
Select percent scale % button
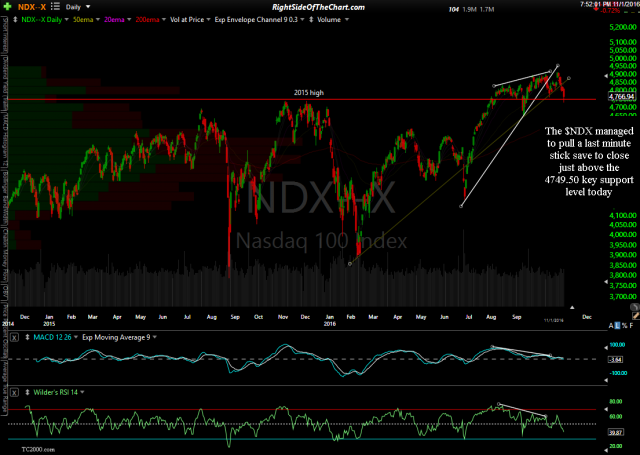(x=624, y=326)
